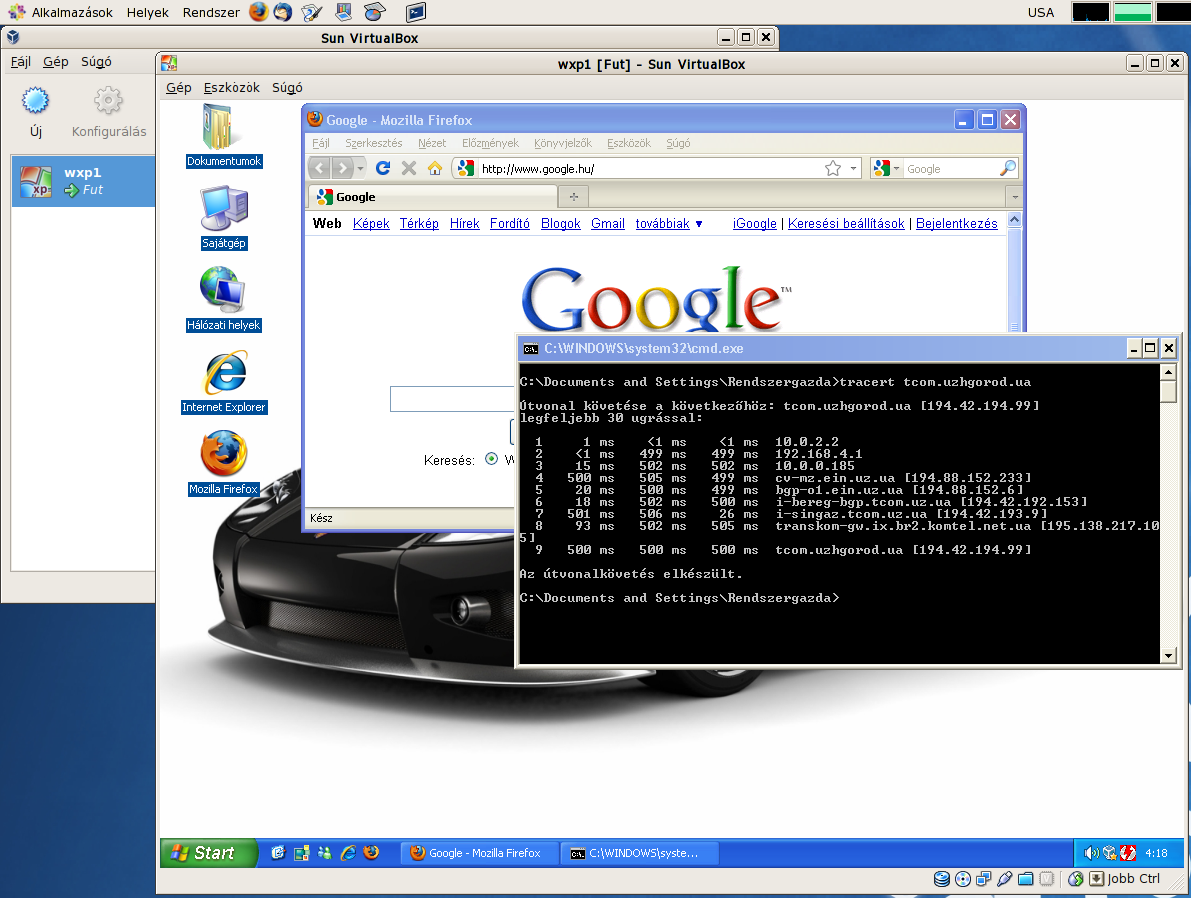Open the list all tabs dropdown
1191x898 pixels.
pyautogui.click(x=1015, y=197)
